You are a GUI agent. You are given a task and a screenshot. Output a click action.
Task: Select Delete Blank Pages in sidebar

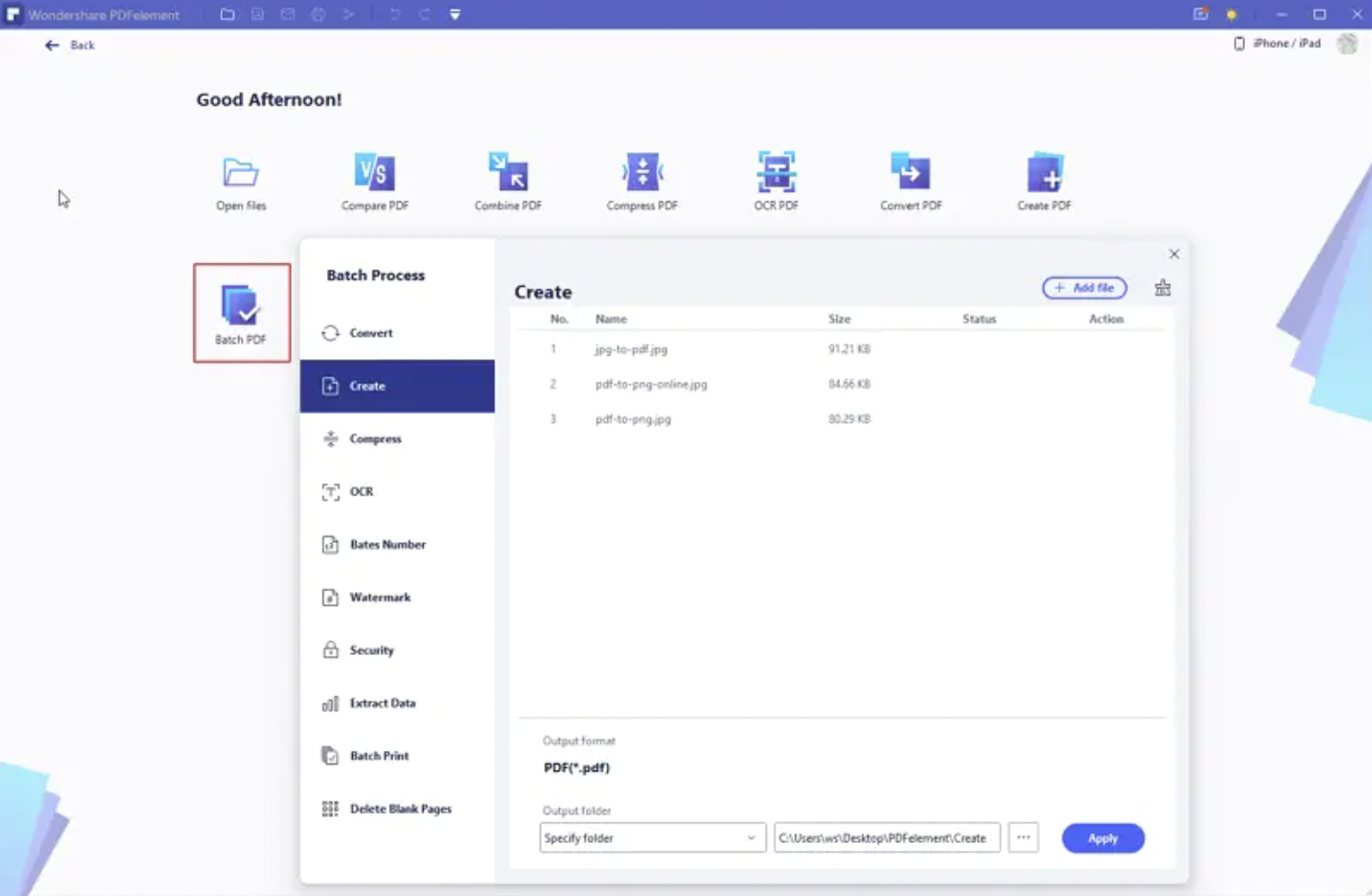pyautogui.click(x=397, y=809)
